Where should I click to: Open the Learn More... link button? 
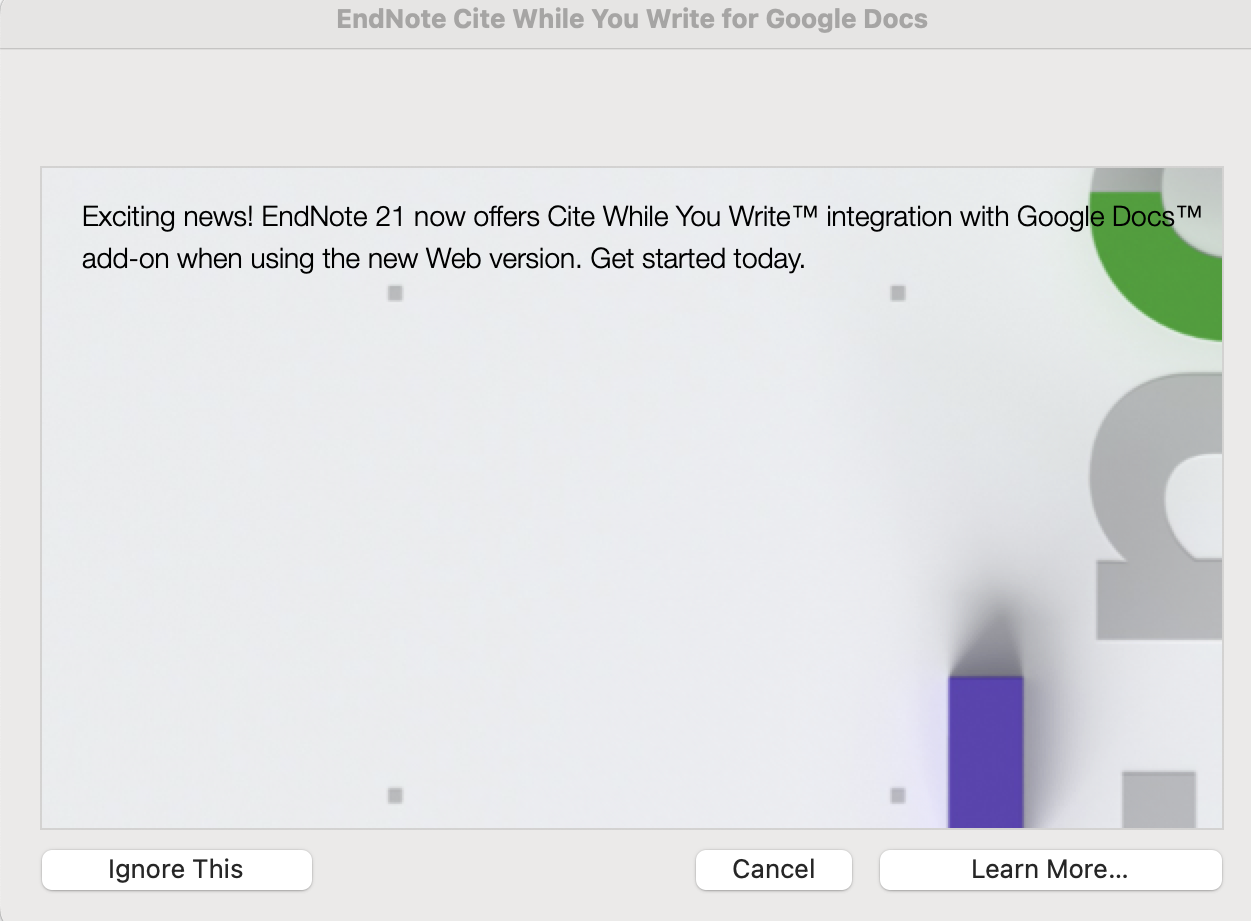pyautogui.click(x=1050, y=869)
